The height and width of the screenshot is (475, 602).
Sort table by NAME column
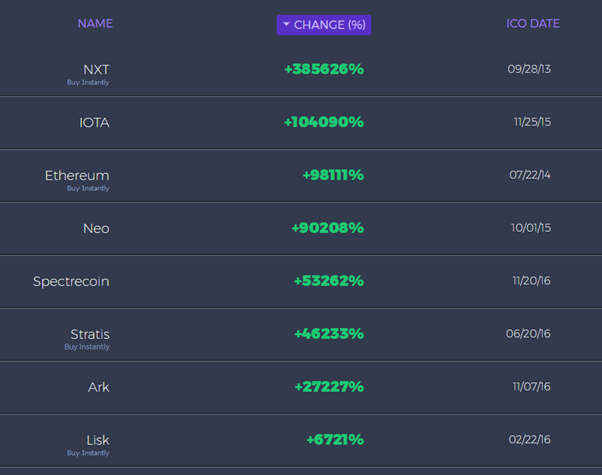tap(95, 23)
